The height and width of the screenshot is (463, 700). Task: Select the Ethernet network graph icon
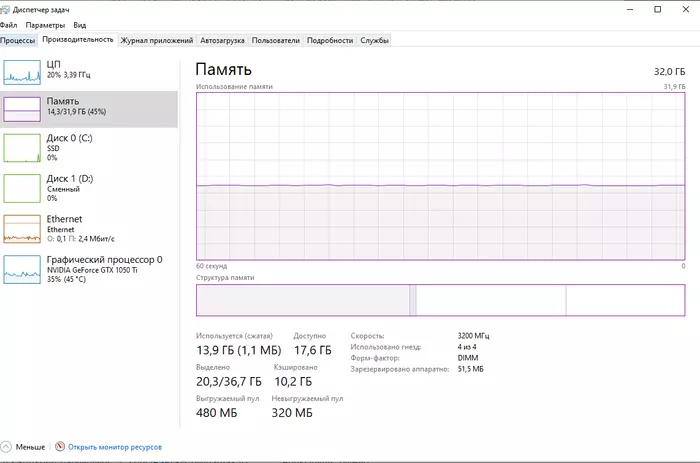point(22,228)
